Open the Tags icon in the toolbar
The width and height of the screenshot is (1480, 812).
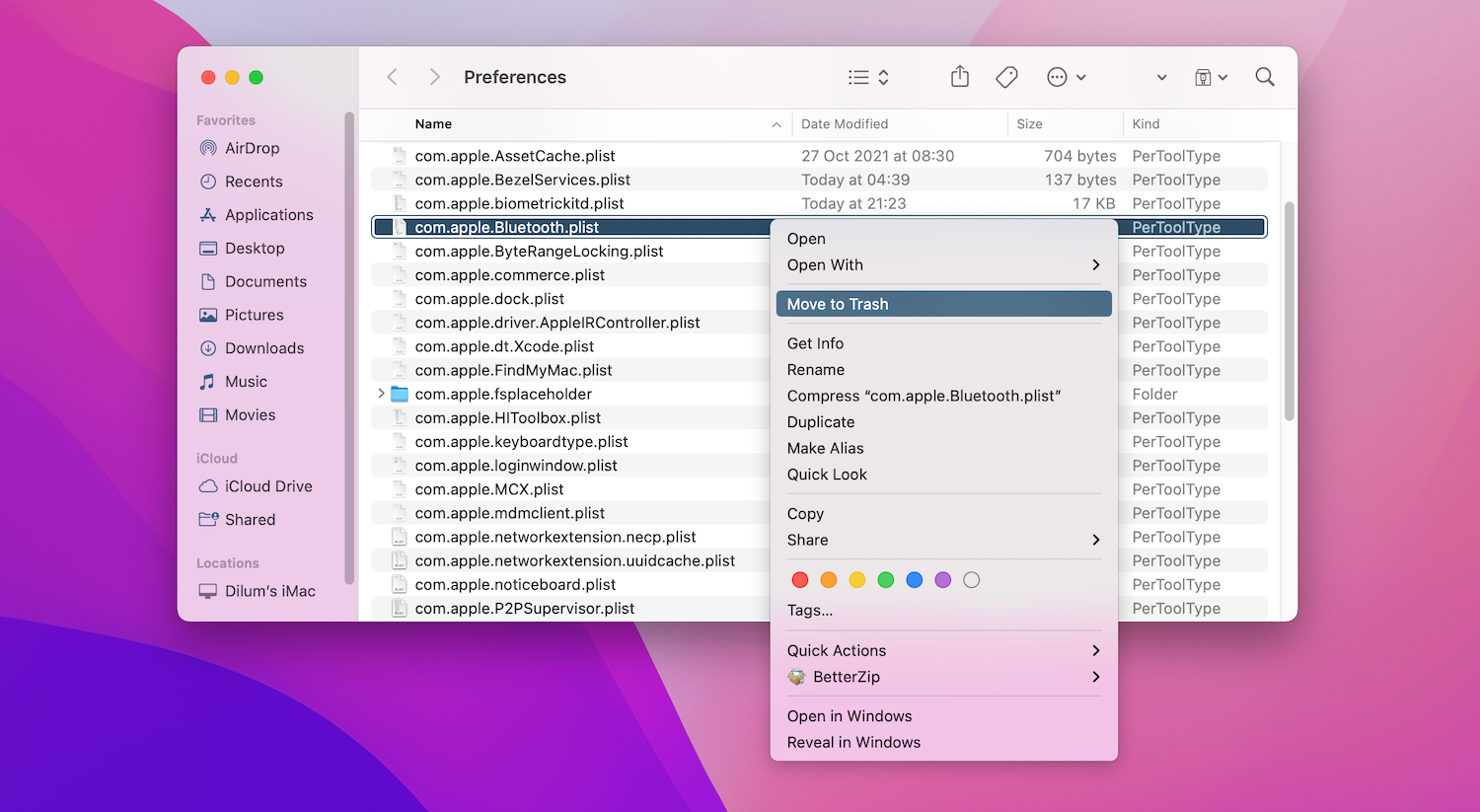click(1006, 76)
